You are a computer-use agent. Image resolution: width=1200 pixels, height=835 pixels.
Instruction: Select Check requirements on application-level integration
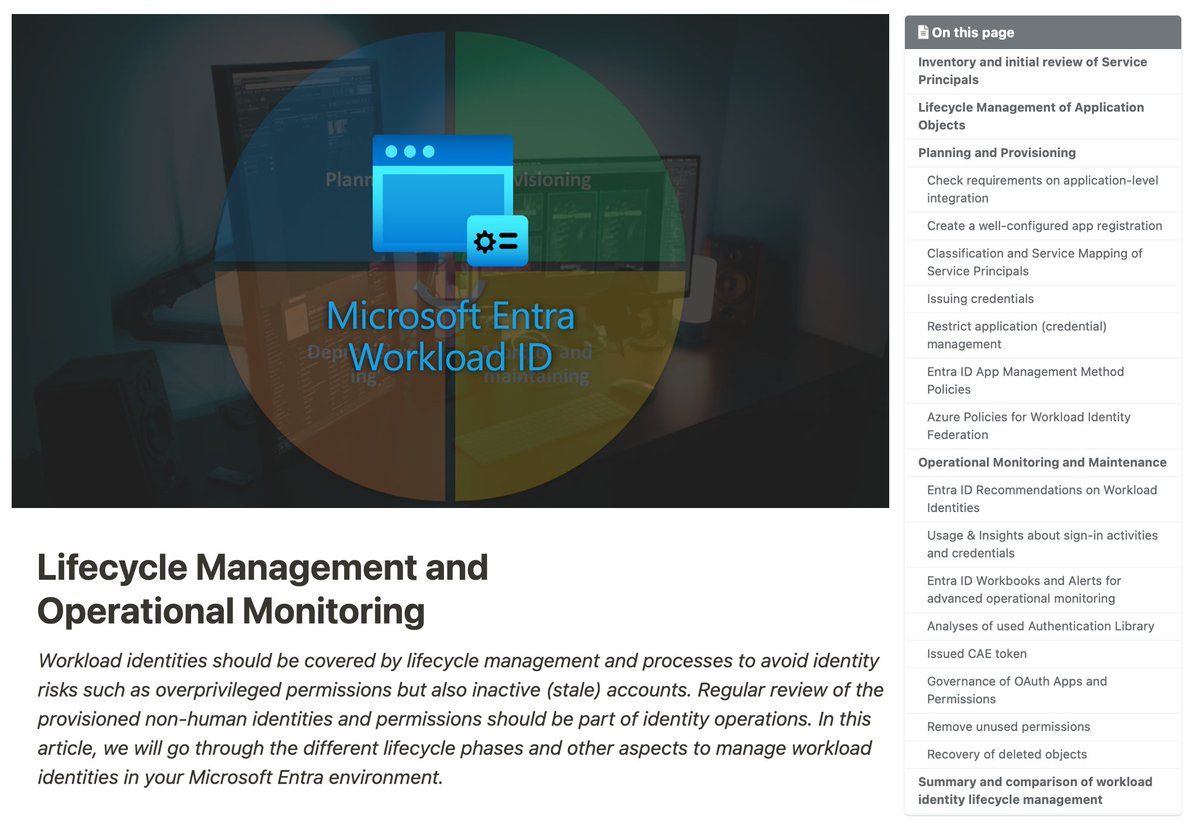(x=1043, y=189)
